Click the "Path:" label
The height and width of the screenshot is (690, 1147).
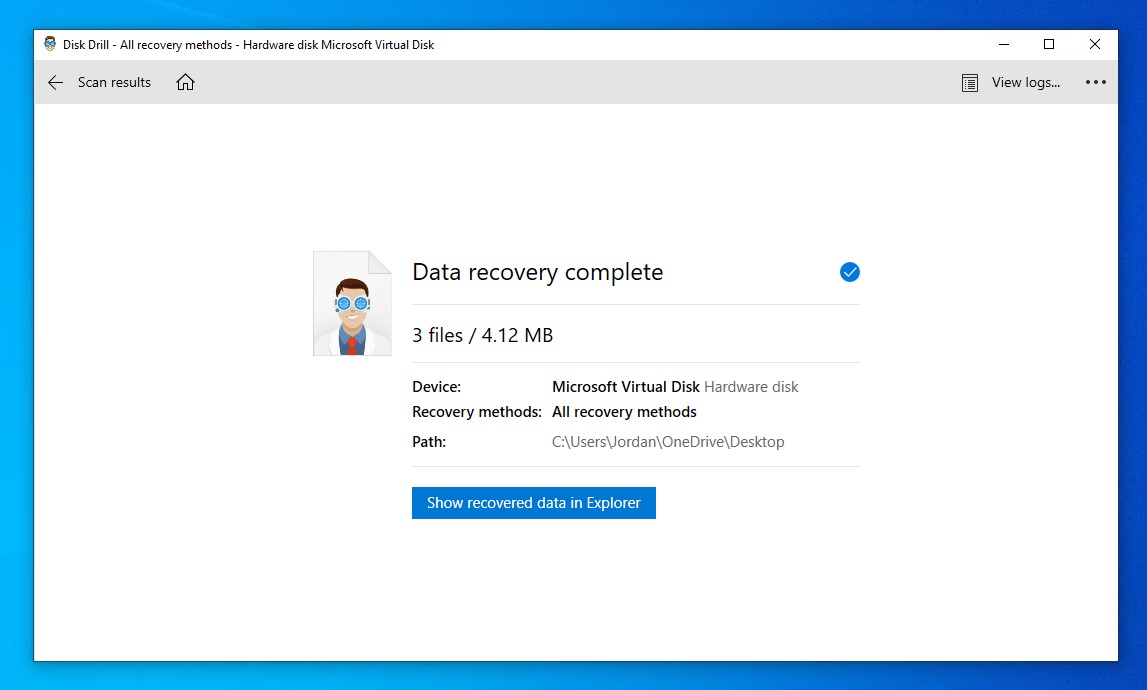pos(429,442)
